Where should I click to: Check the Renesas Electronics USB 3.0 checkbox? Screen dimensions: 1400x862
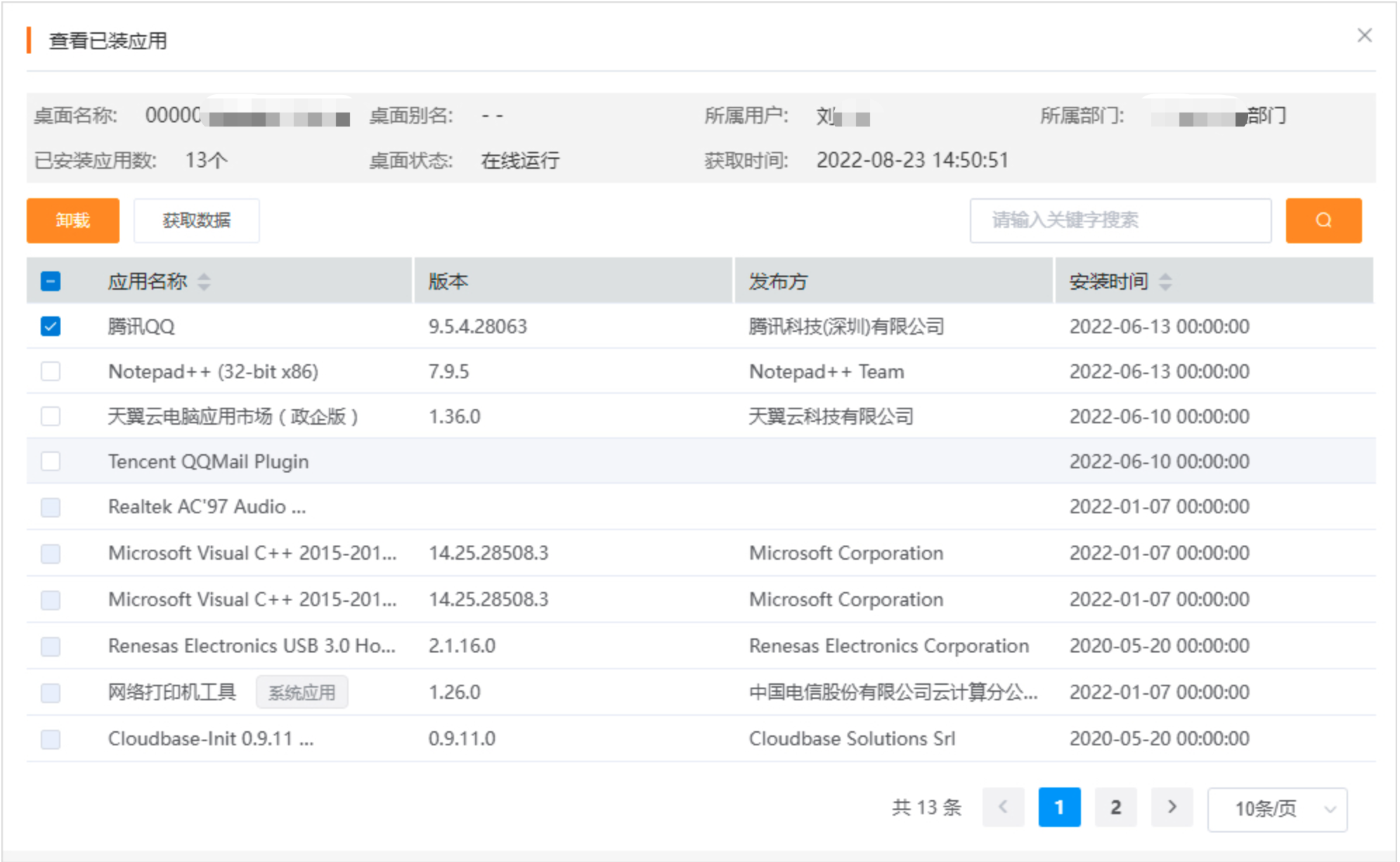(50, 645)
